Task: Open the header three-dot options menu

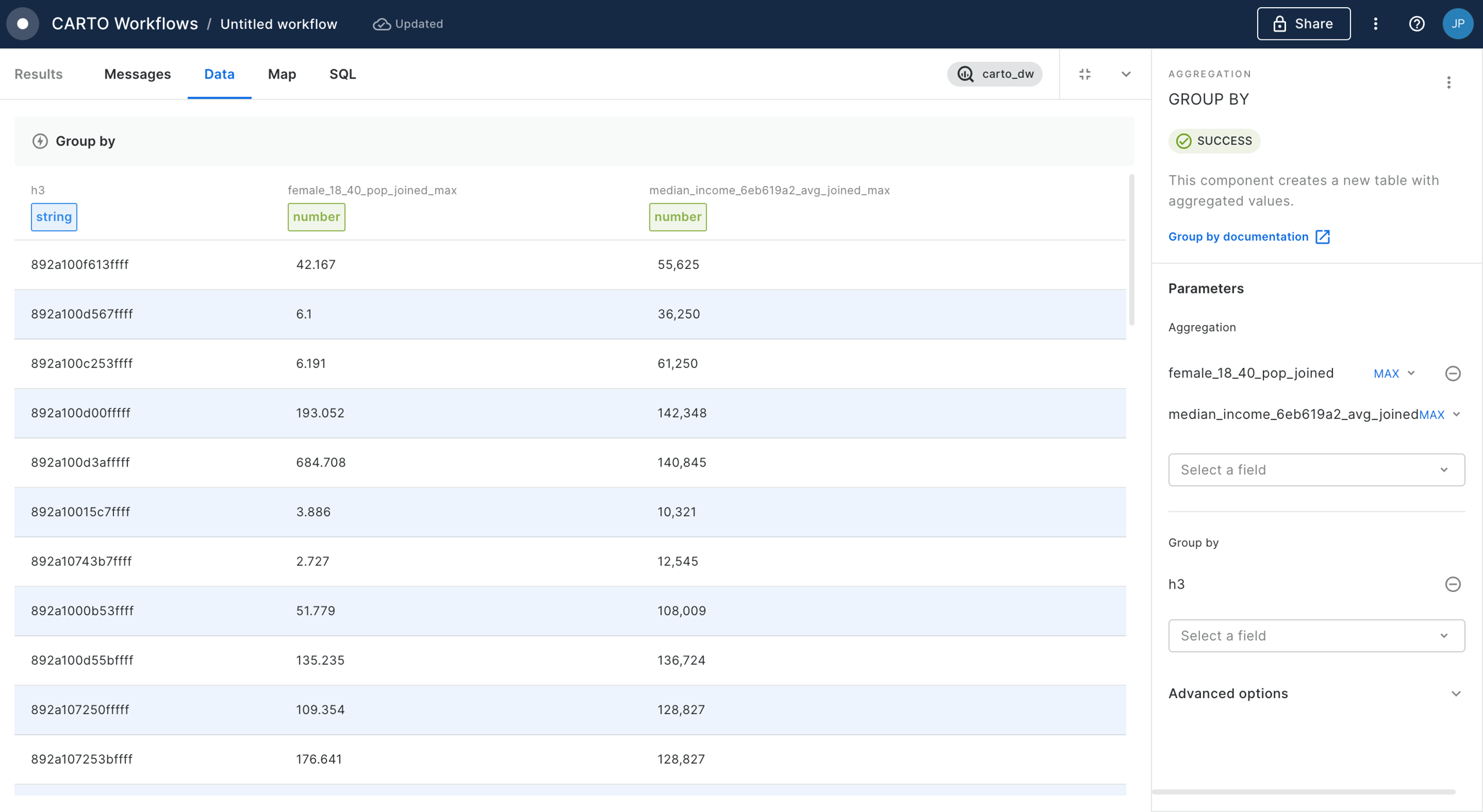Action: (x=1376, y=24)
